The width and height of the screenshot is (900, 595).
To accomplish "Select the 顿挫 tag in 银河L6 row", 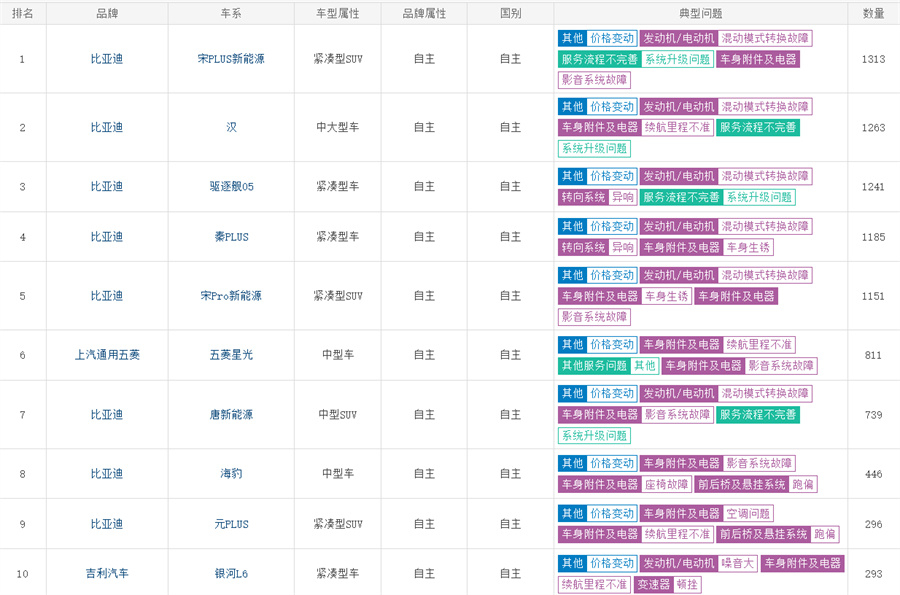I will (687, 584).
